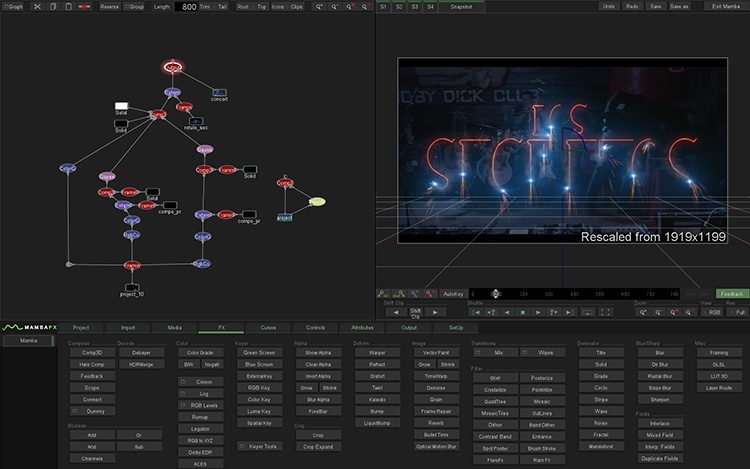Screen dimensions: 750x469
Task: Toggle the Dummy checkbox under Compose
Action: [75, 411]
